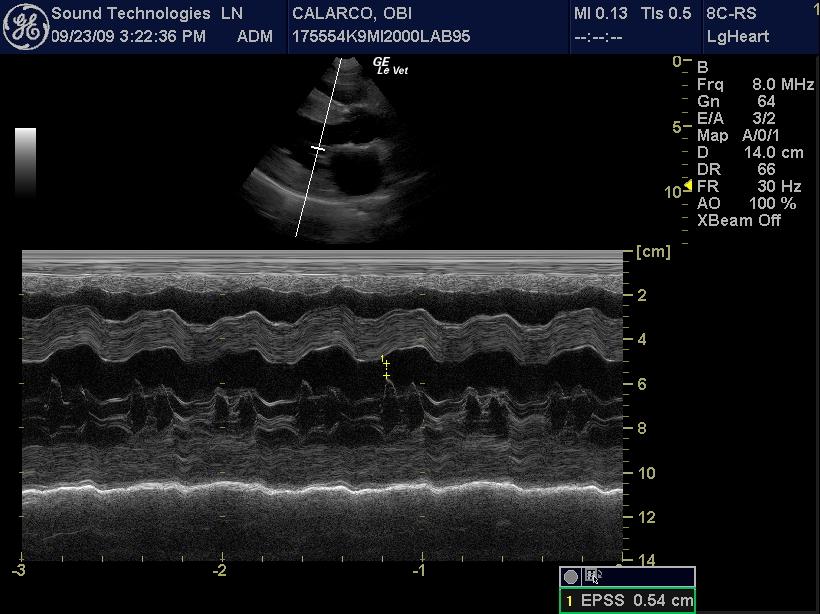
Task: Click the yellow EPSS caliper marker on trace
Action: pos(385,367)
